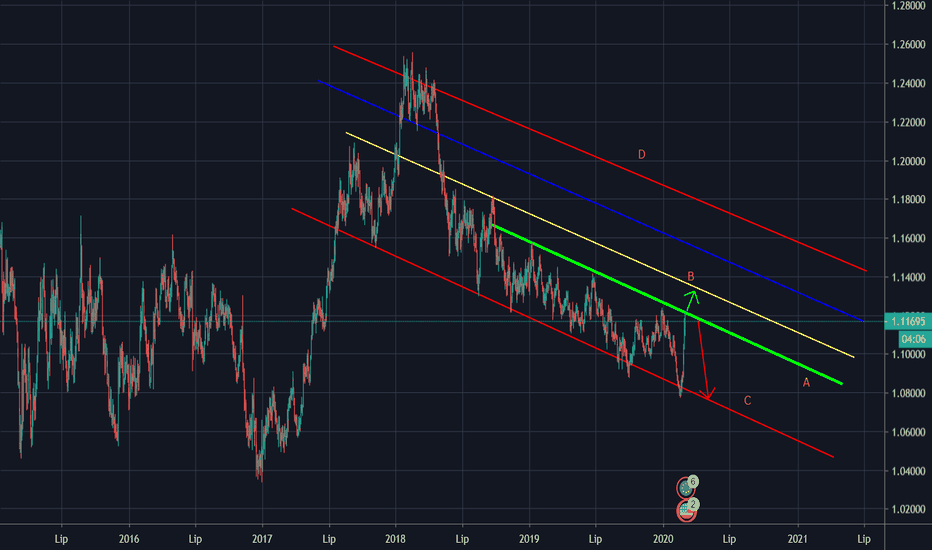Click the 1.22000 price scale label

(x=908, y=122)
